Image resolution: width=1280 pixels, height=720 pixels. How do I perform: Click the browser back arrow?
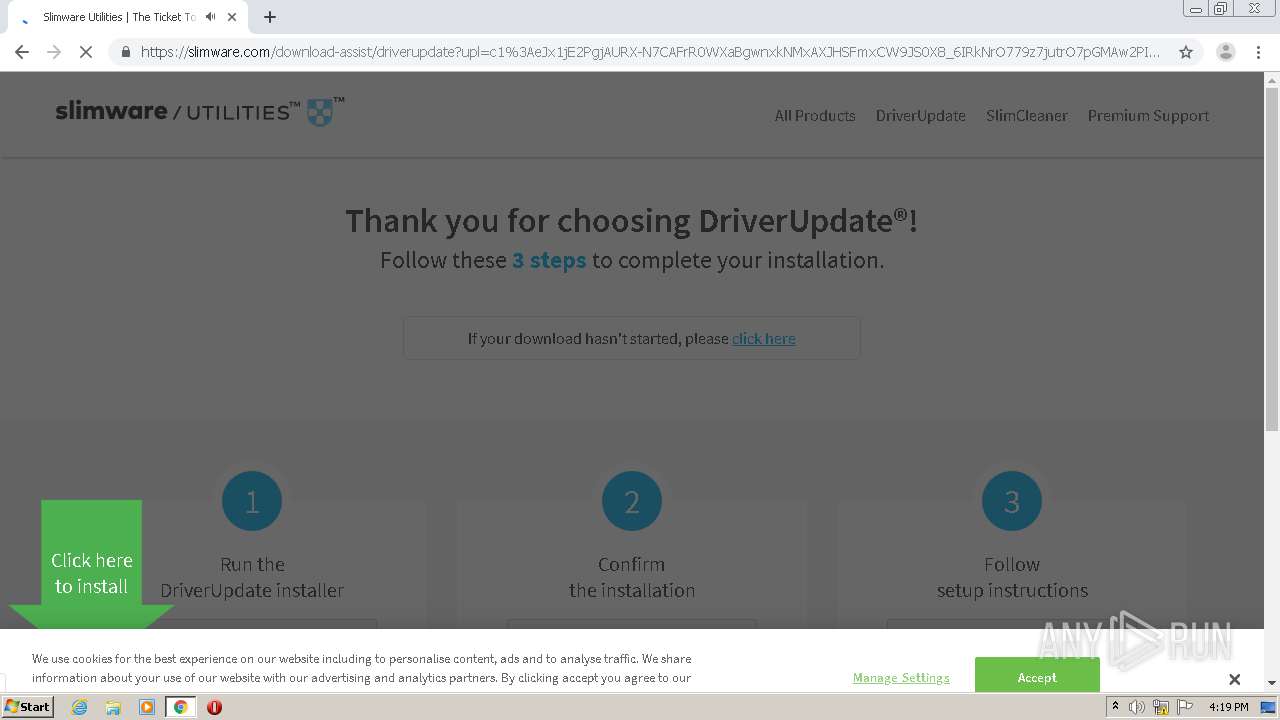tap(22, 52)
